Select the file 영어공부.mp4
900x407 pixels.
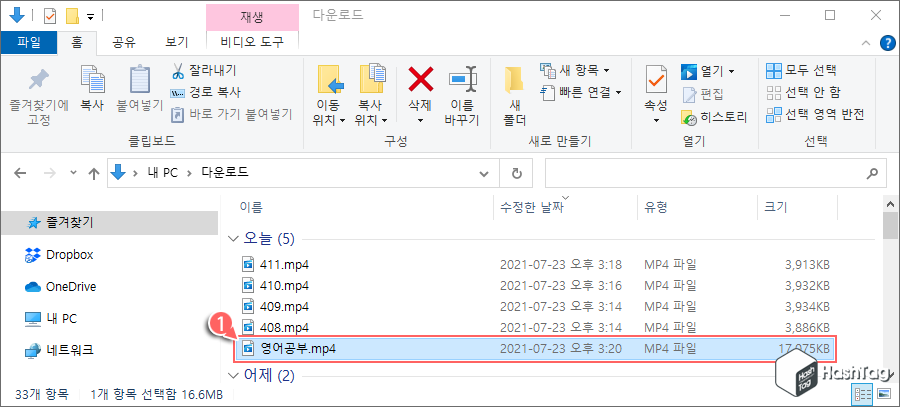click(x=537, y=348)
